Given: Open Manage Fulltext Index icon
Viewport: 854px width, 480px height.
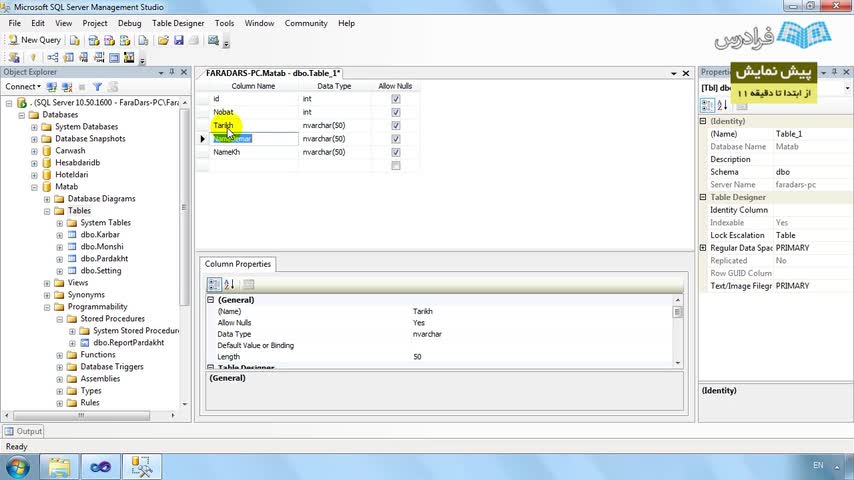Looking at the screenshot, I should (84, 58).
